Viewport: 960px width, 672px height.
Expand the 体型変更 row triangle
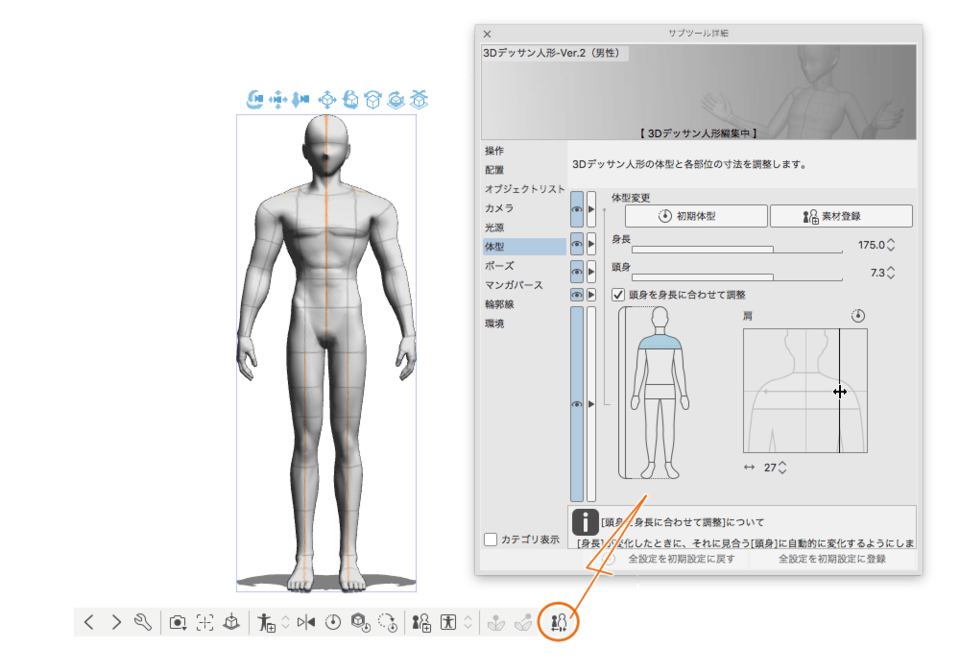click(591, 209)
